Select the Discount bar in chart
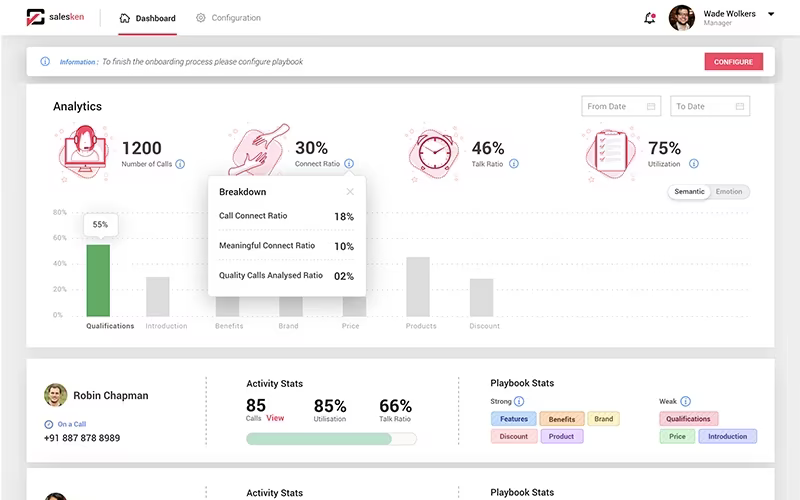This screenshot has width=800, height=500. pyautogui.click(x=482, y=297)
